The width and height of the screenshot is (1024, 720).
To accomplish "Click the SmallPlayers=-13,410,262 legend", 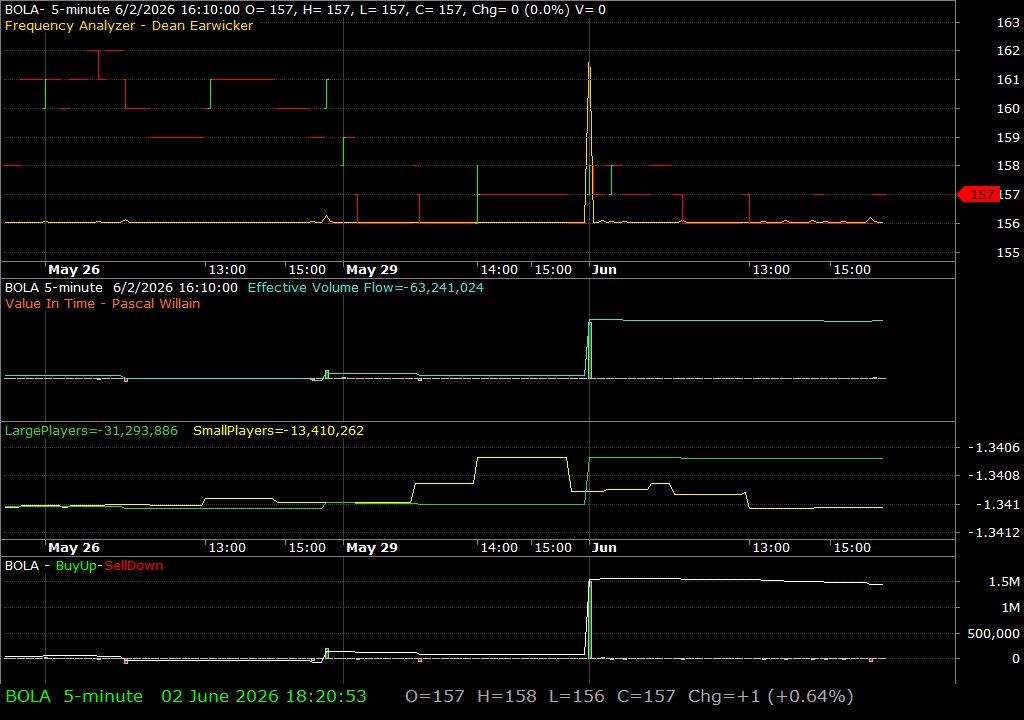I will point(278,431).
